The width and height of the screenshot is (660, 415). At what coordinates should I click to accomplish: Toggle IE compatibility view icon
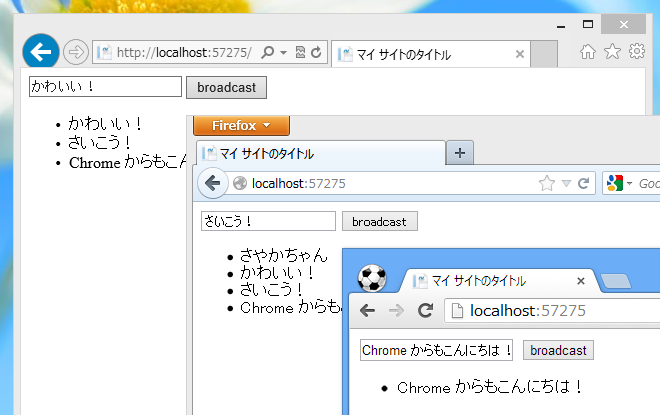pos(300,52)
